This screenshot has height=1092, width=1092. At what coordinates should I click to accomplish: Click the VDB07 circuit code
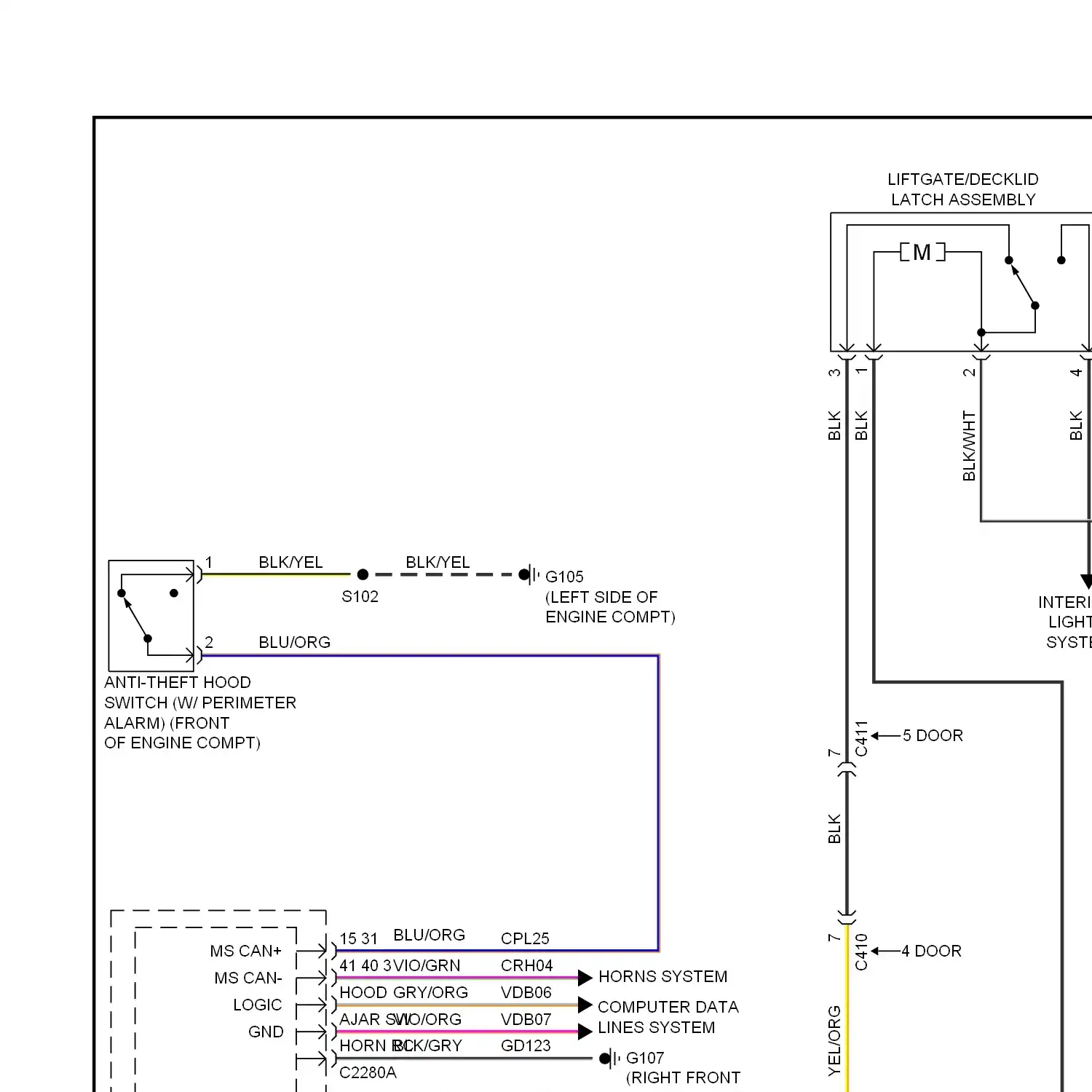click(x=526, y=1019)
